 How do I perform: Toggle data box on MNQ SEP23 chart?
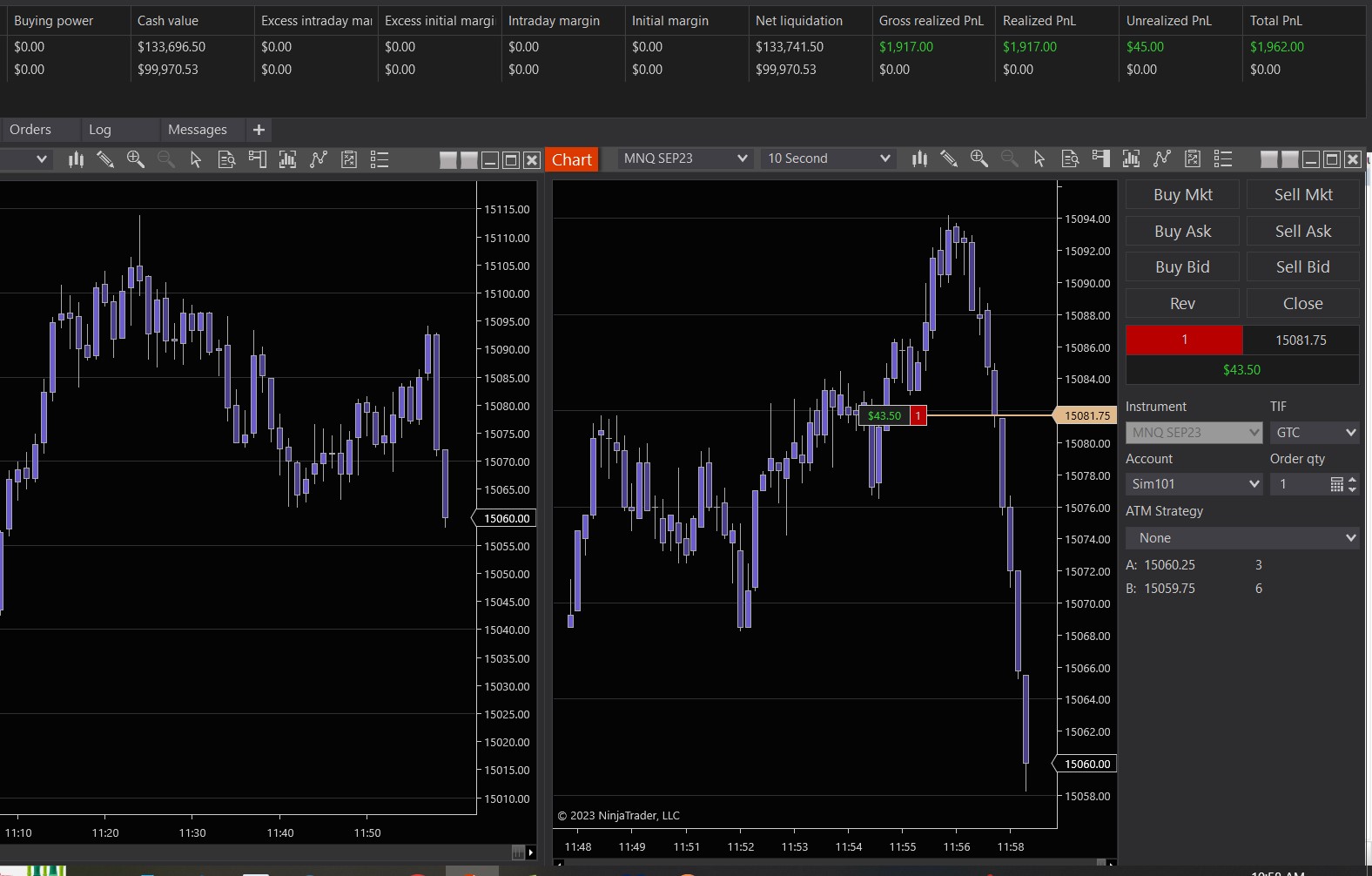(1070, 158)
